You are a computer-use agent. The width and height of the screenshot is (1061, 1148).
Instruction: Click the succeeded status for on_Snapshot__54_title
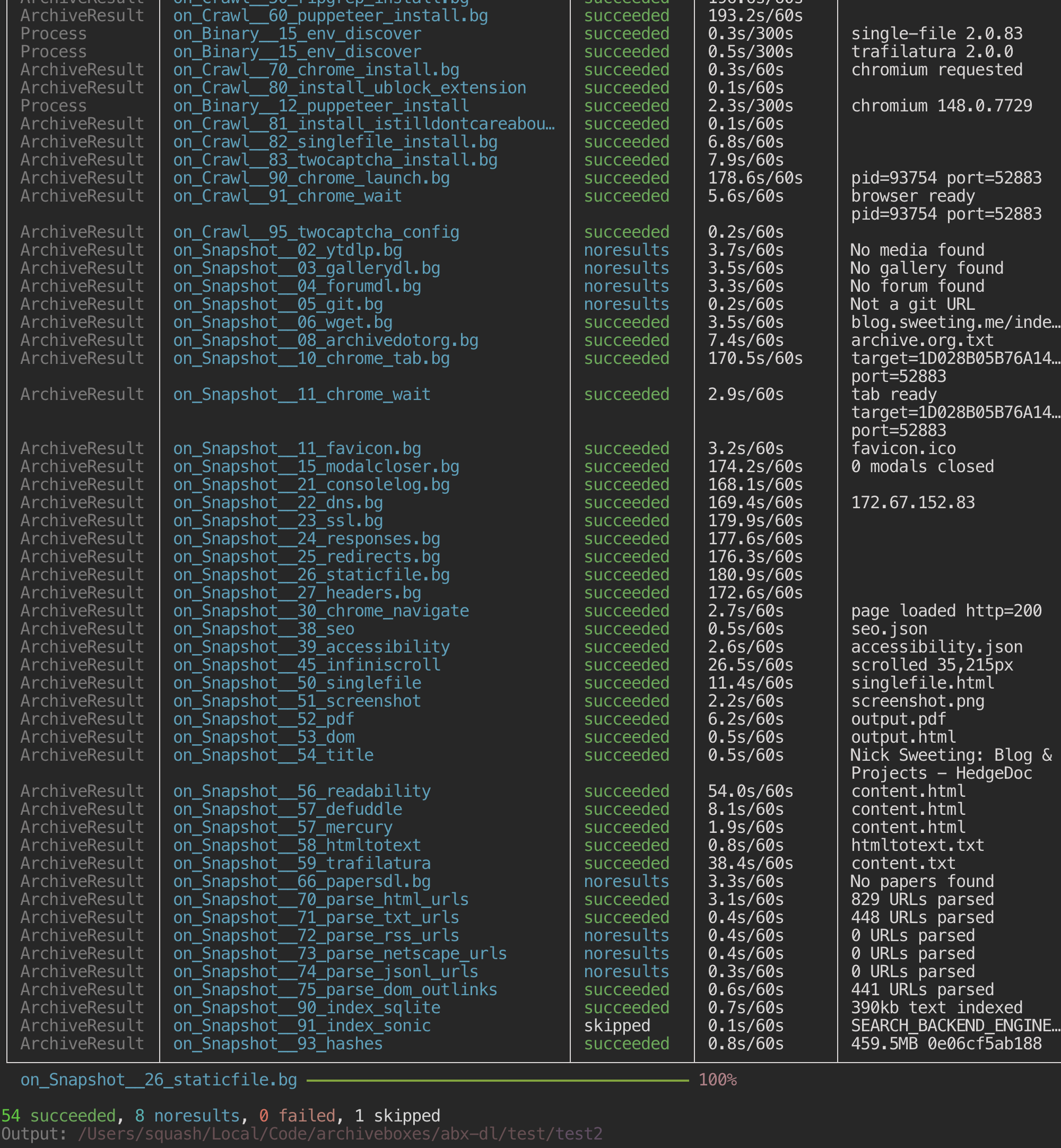coord(627,755)
